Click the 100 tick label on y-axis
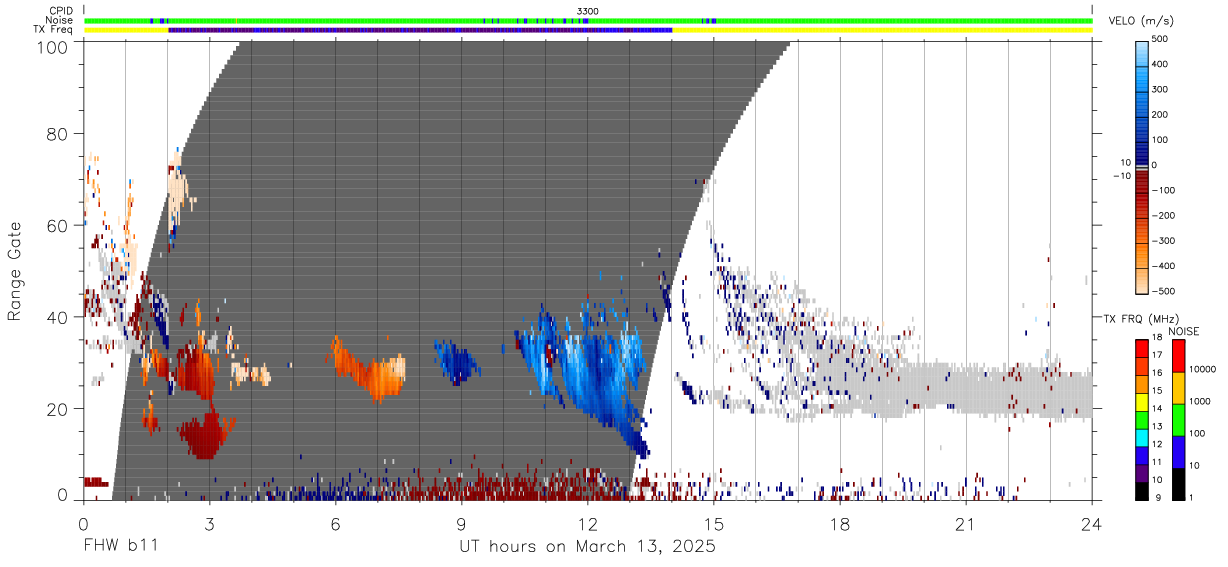Viewport: 1228px width, 567px height. [x=53, y=46]
